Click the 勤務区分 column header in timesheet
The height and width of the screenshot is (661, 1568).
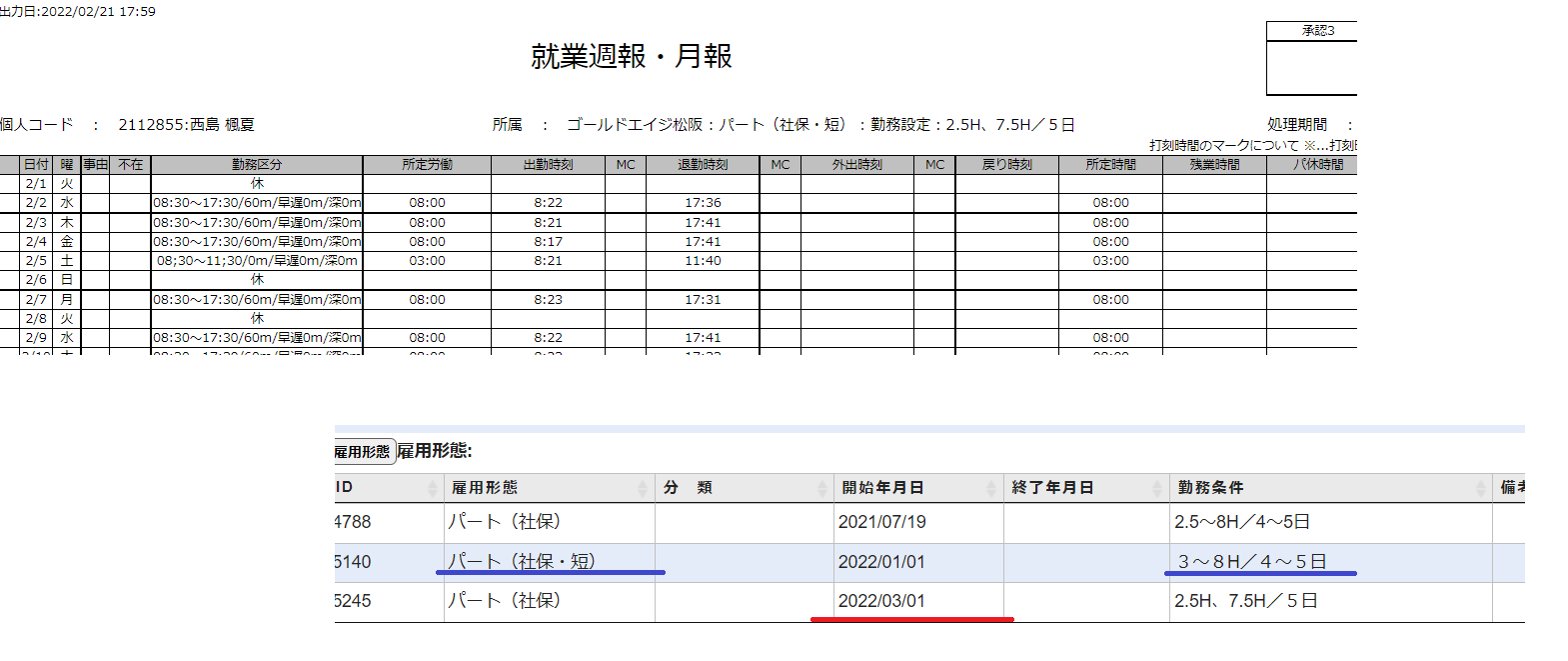(257, 165)
